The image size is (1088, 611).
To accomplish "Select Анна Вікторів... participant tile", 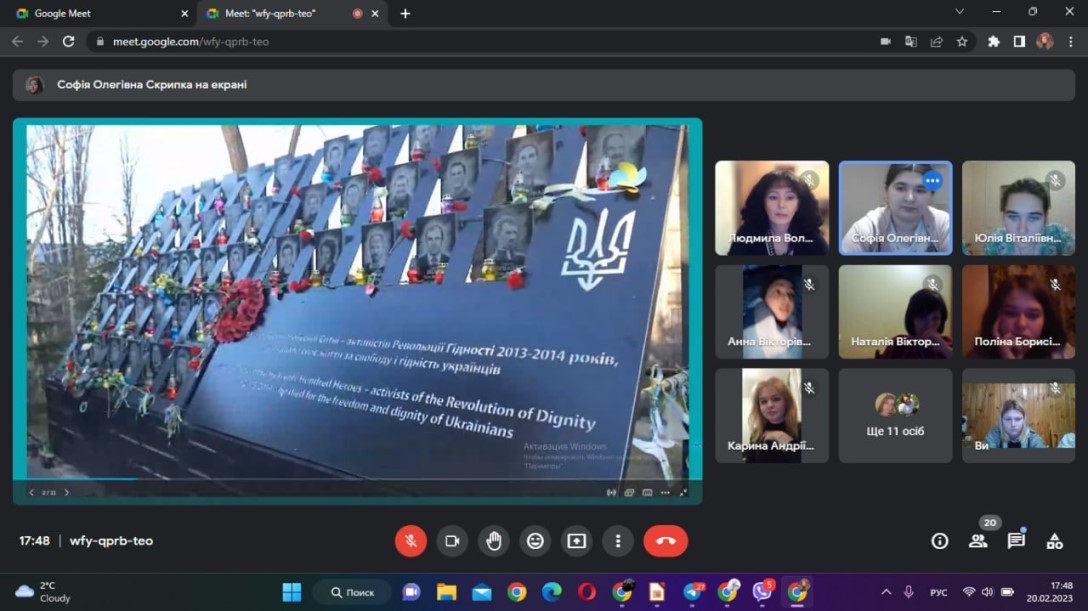I will coord(772,311).
